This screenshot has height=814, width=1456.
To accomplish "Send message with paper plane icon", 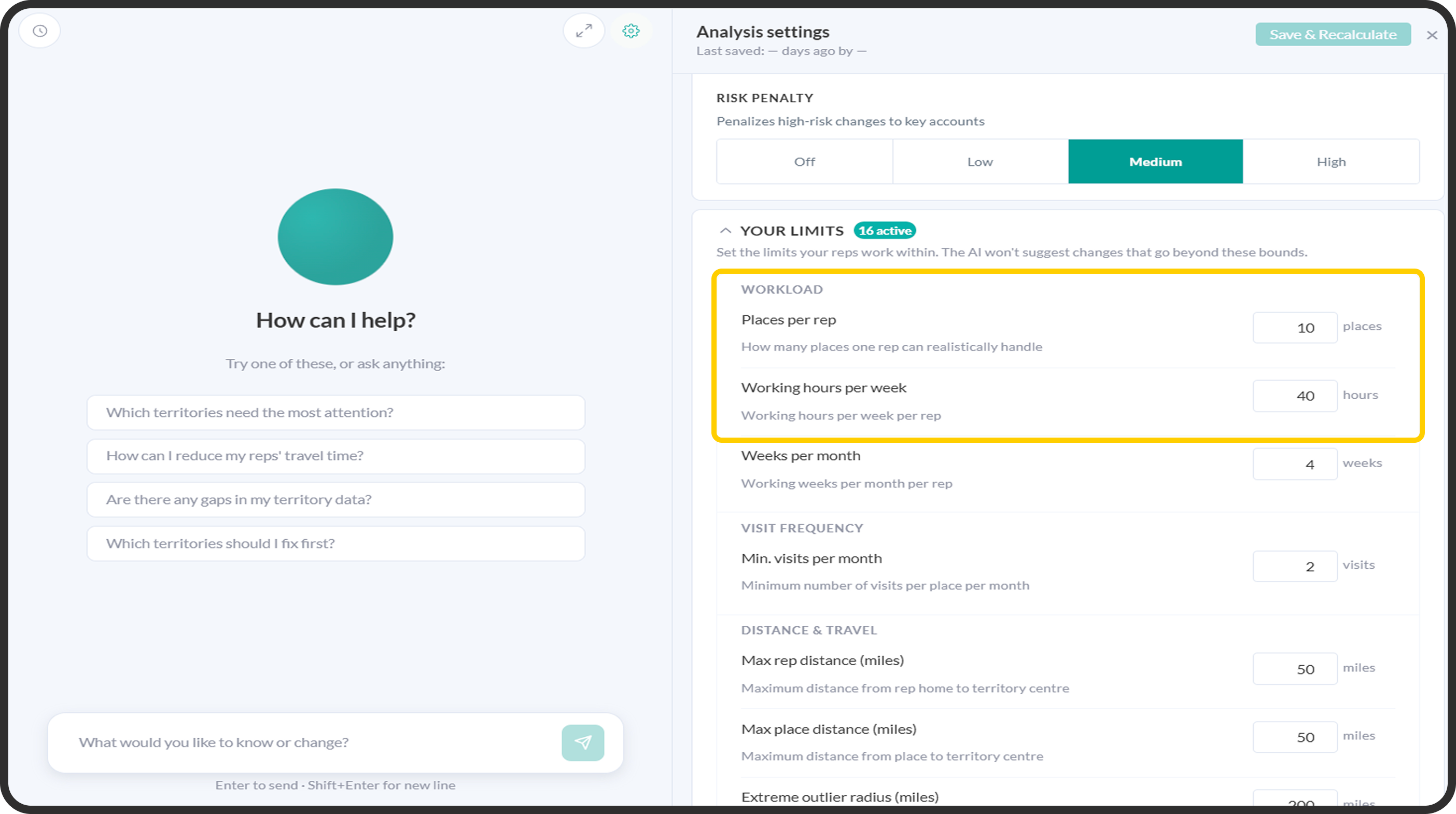I will [x=583, y=742].
